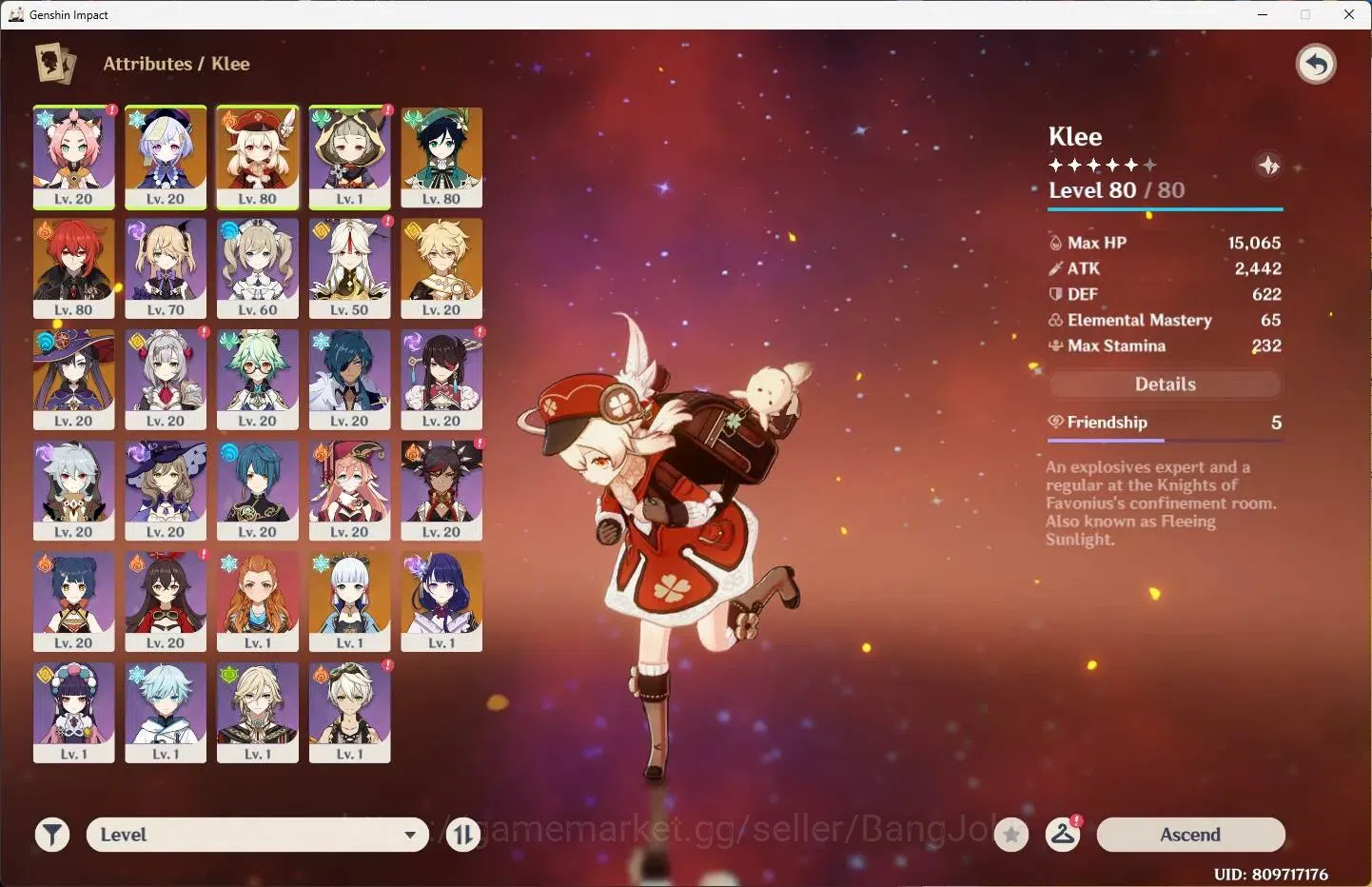Select Bennett portrait with goggles
This screenshot has height=887, width=1372.
pyautogui.click(x=349, y=713)
